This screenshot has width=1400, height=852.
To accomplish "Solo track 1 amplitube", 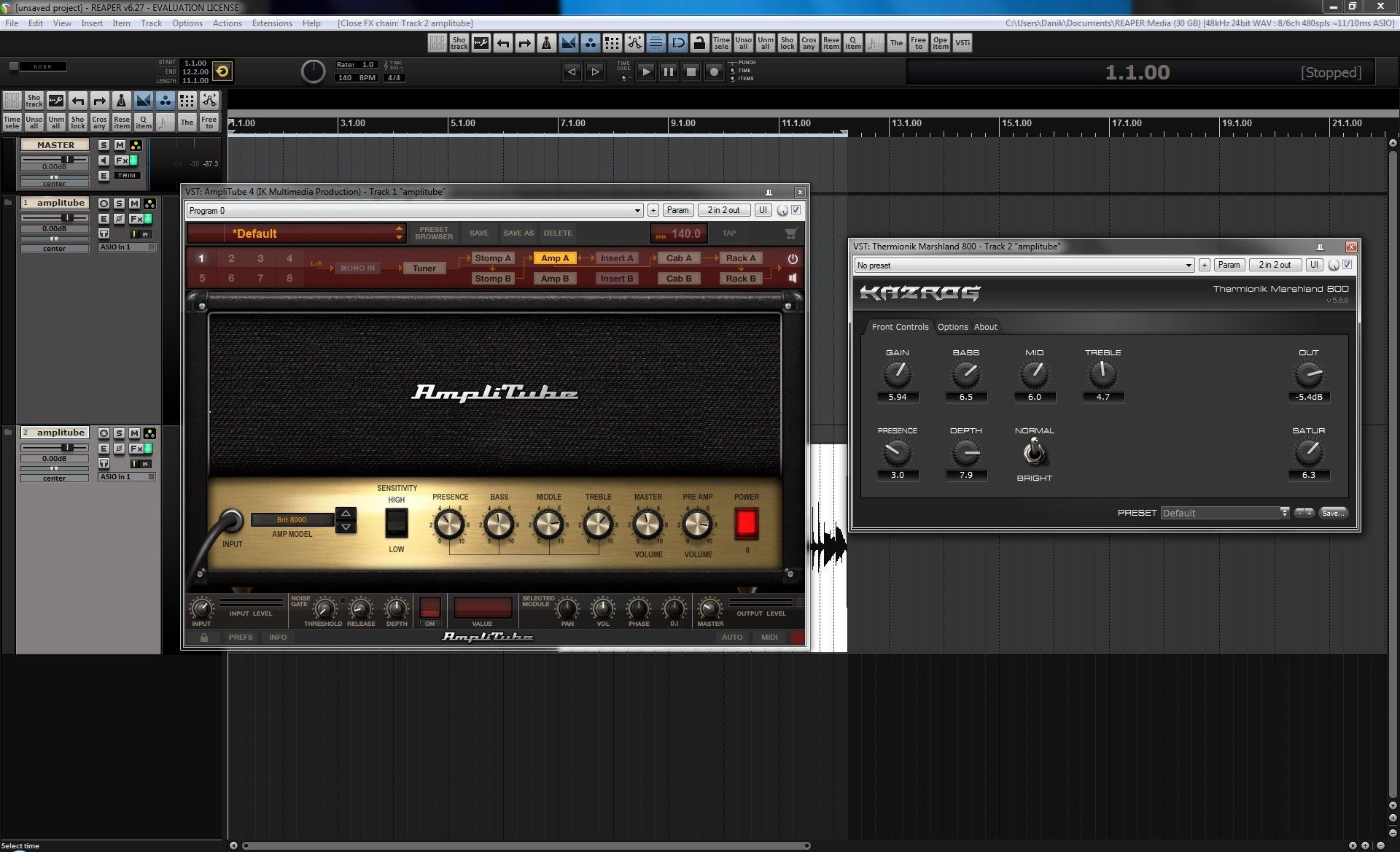I will coord(119,204).
